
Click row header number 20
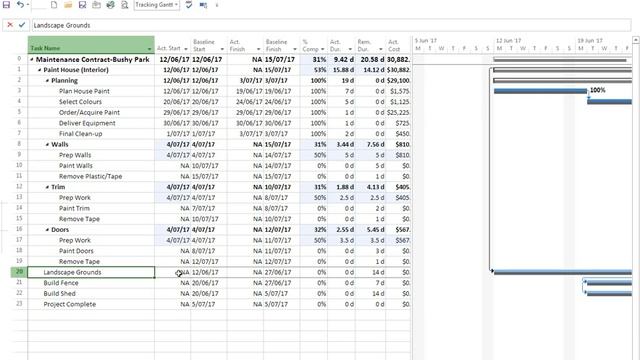[x=19, y=272]
